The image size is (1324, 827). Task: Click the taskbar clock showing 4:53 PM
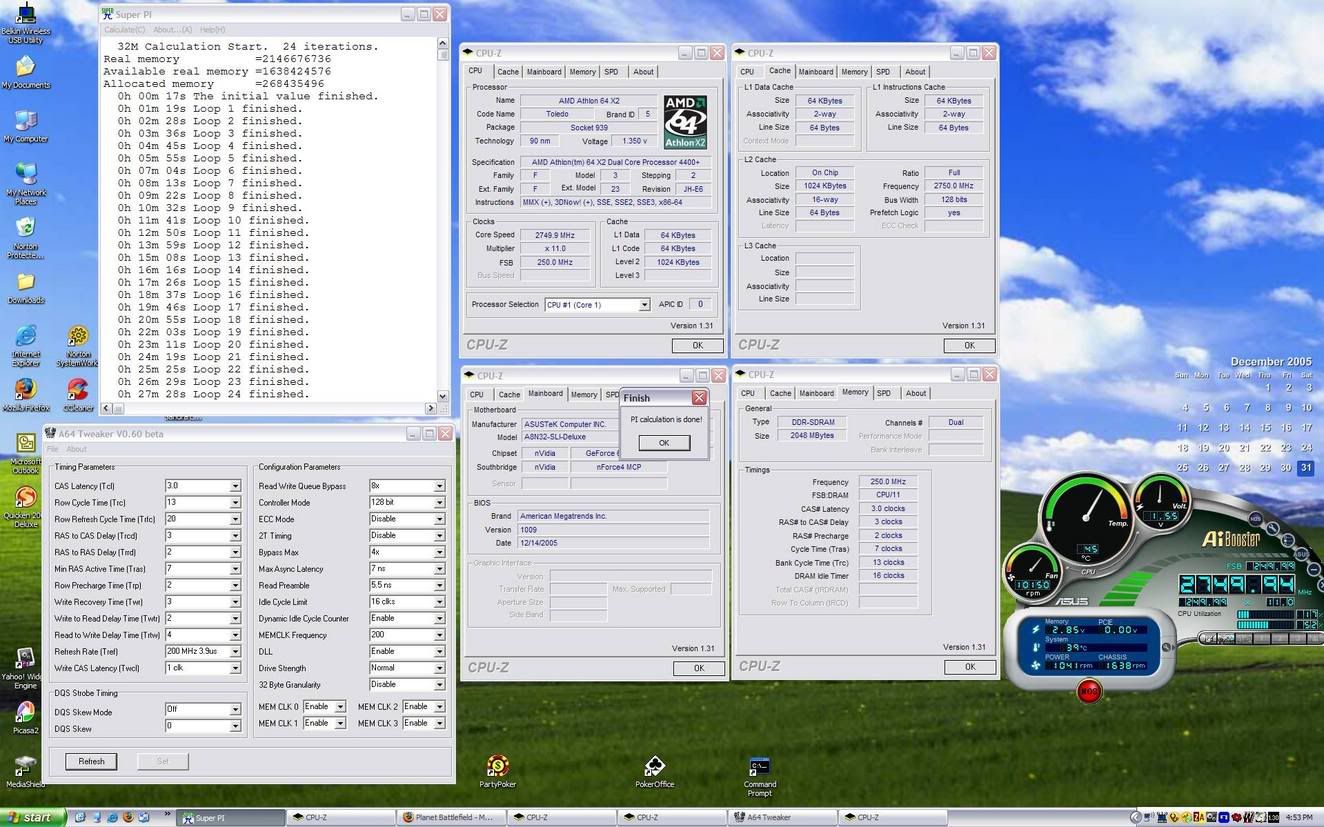click(1299, 818)
